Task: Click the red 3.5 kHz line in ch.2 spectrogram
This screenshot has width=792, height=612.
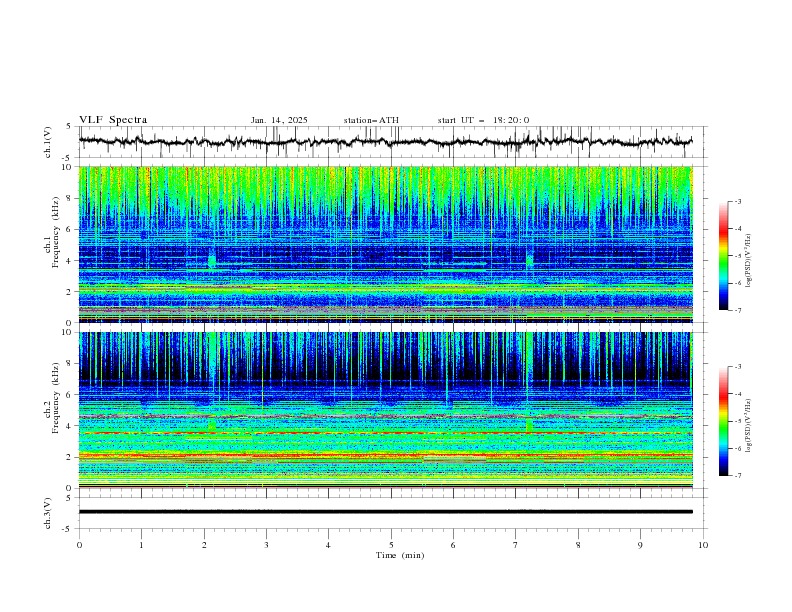Action: (385, 433)
